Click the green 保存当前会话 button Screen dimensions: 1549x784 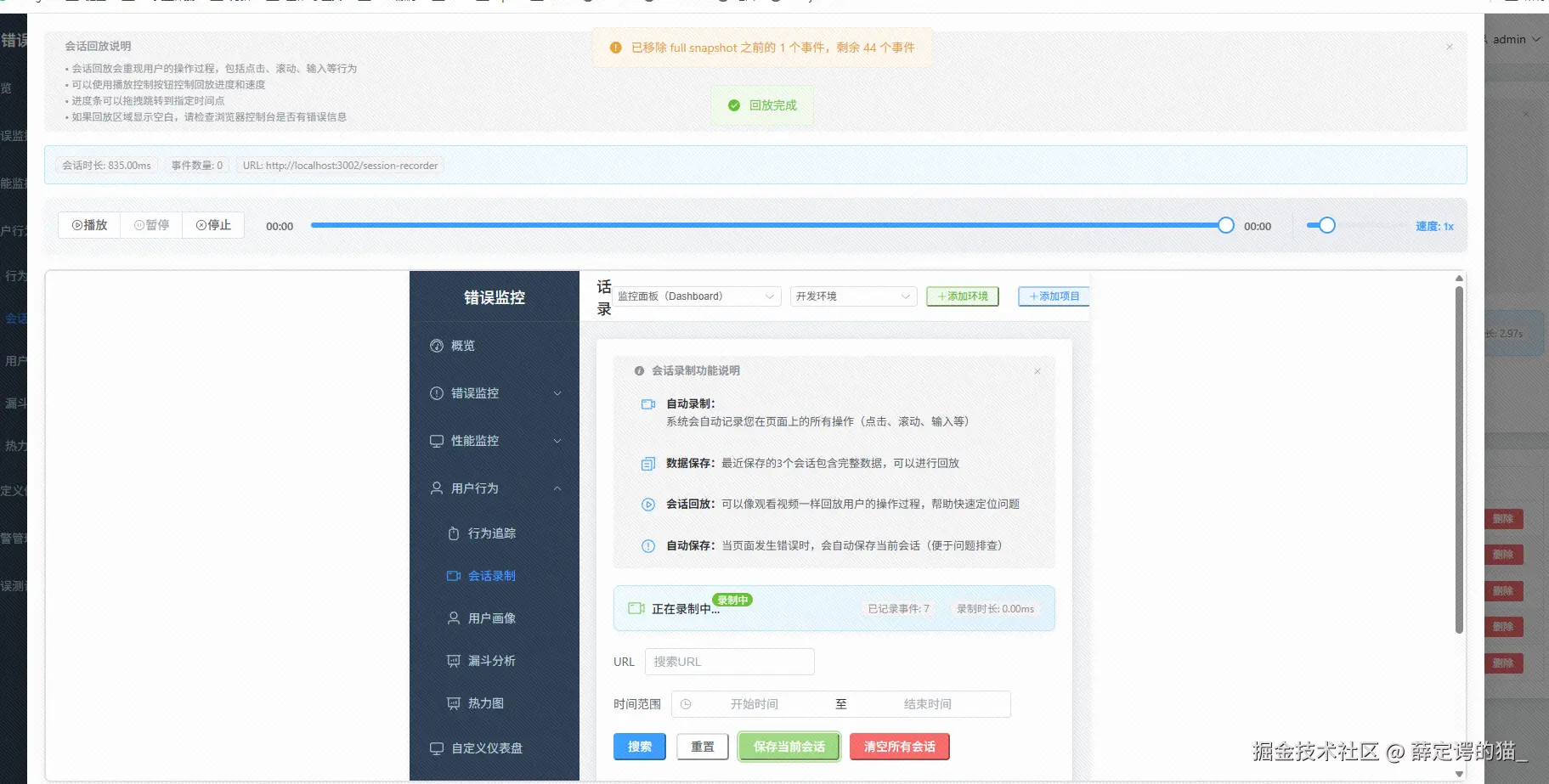coord(789,747)
